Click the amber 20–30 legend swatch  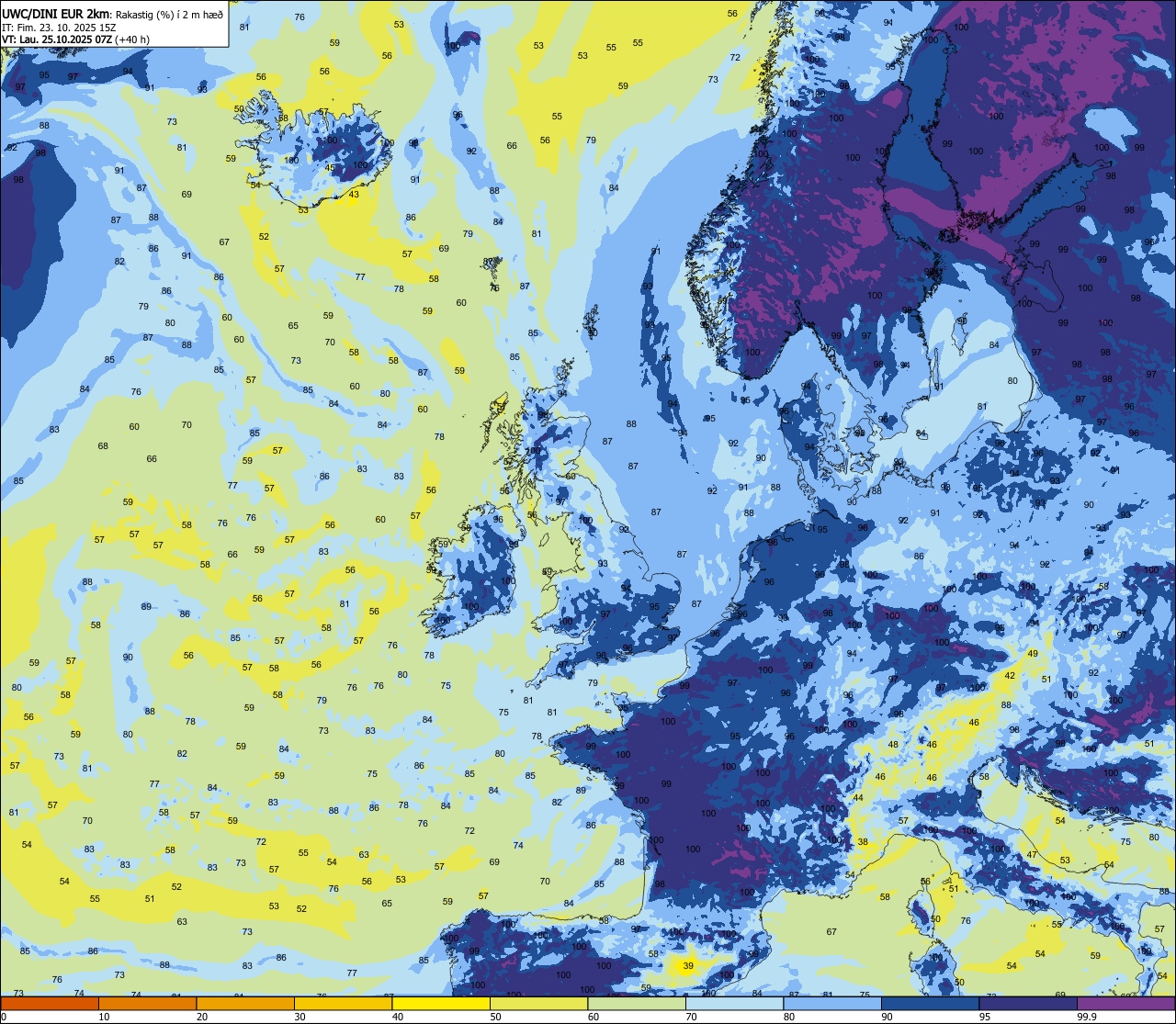(245, 1003)
